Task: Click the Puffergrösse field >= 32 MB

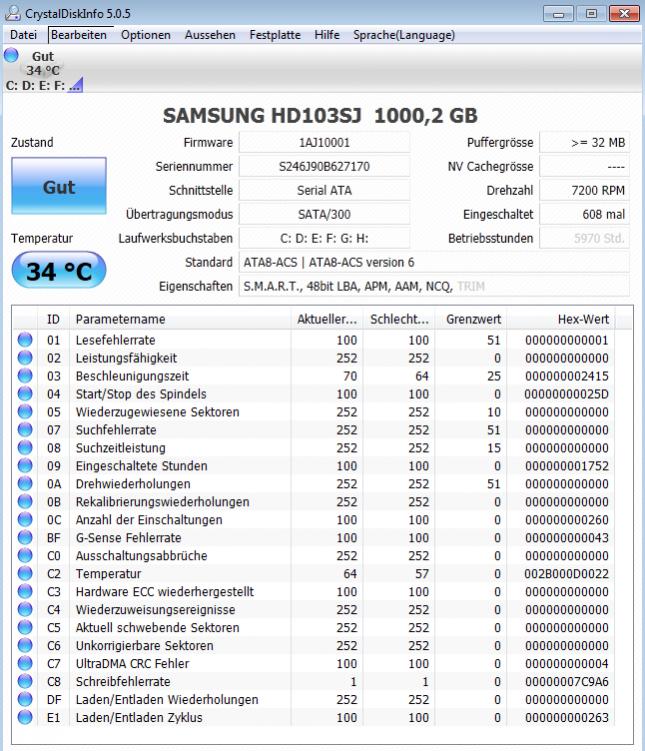Action: pyautogui.click(x=584, y=142)
